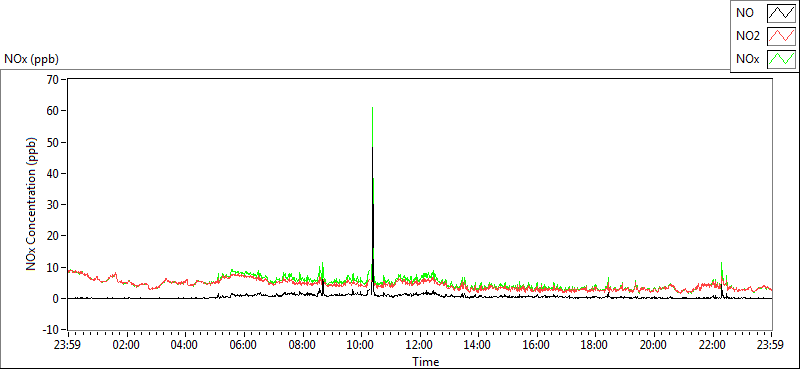Select the NOx legend label

(x=748, y=59)
